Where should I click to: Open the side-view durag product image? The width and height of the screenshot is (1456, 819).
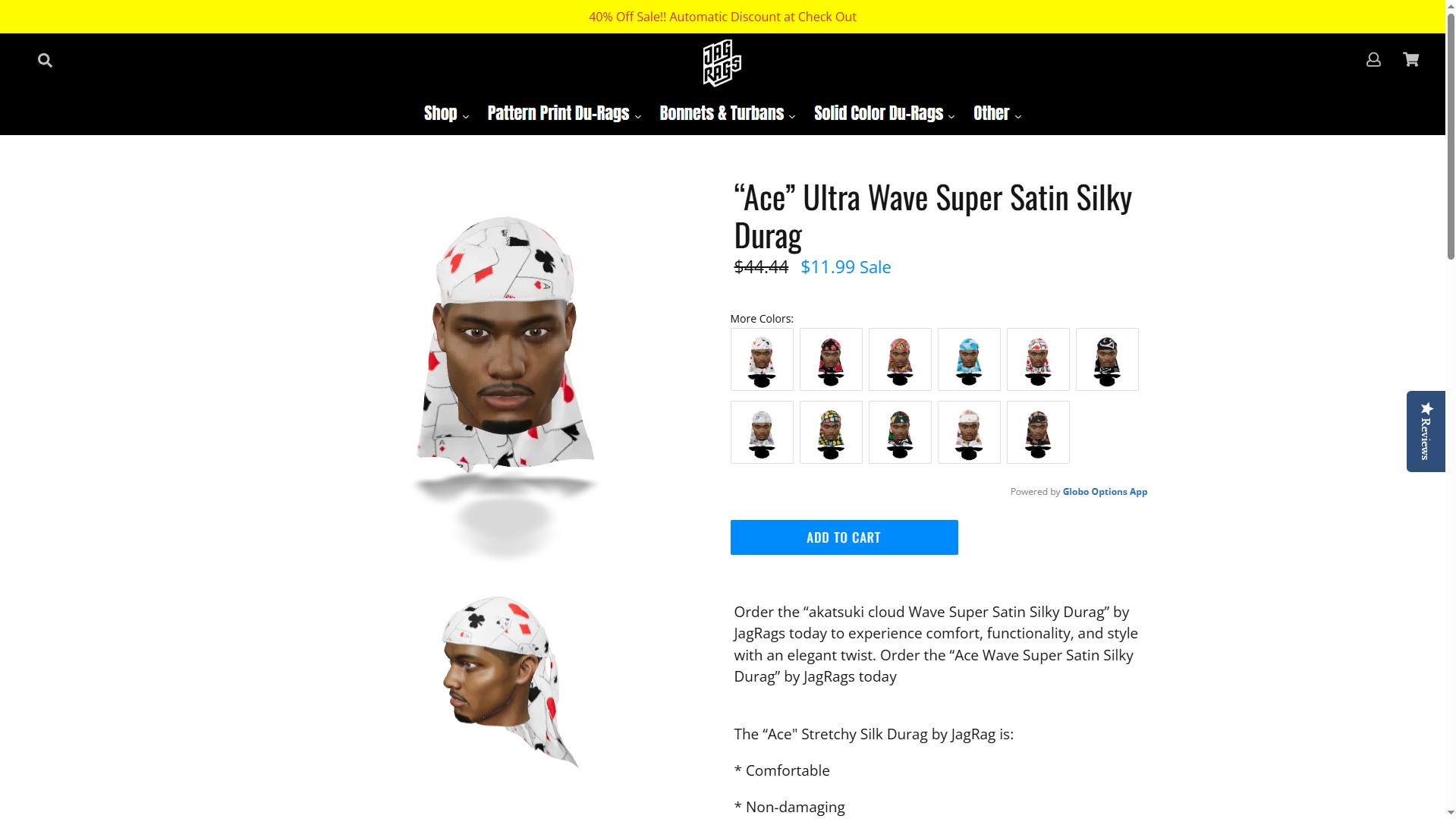click(505, 682)
